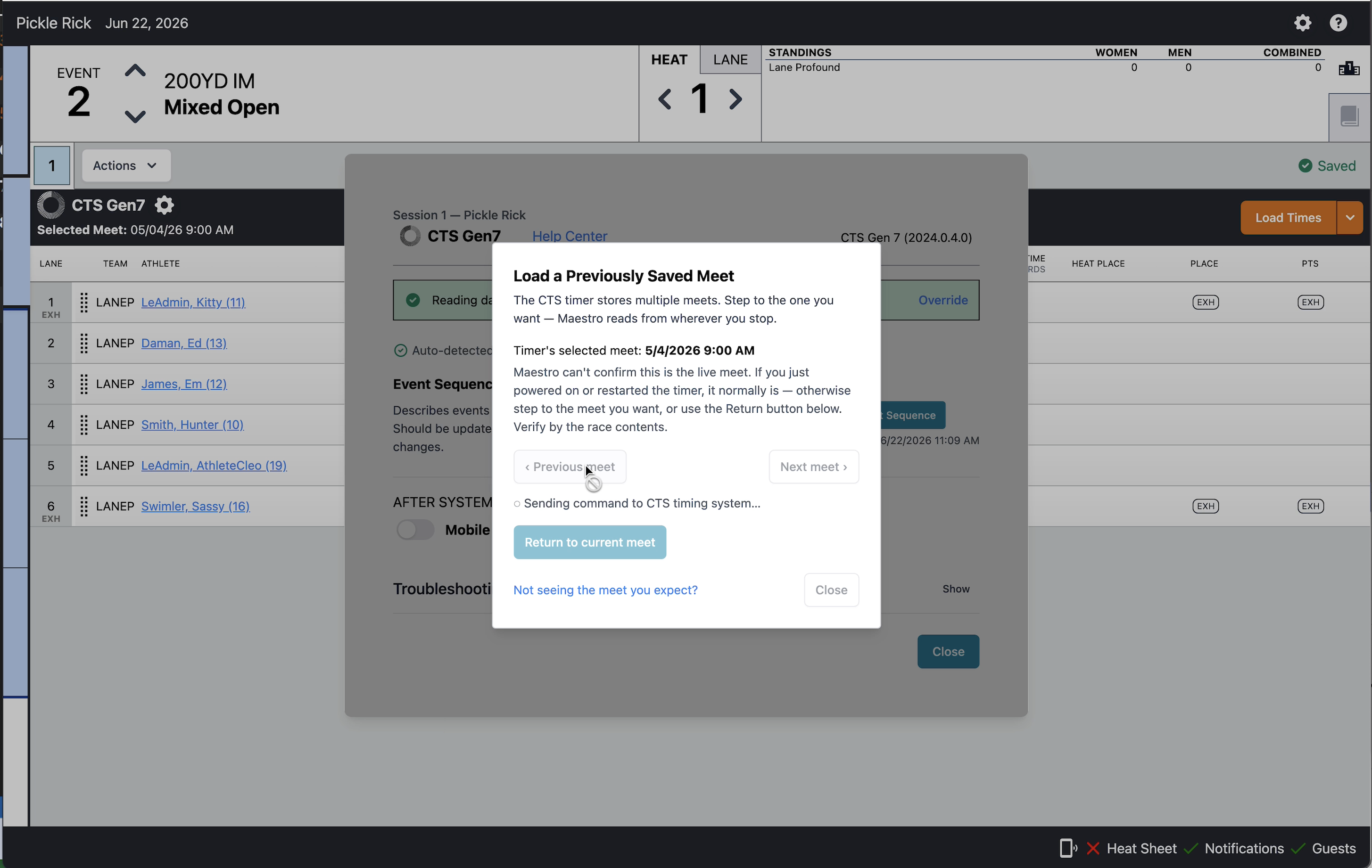Image resolution: width=1372 pixels, height=868 pixels.
Task: Open the notes panel icon below podium
Action: pyautogui.click(x=1349, y=117)
